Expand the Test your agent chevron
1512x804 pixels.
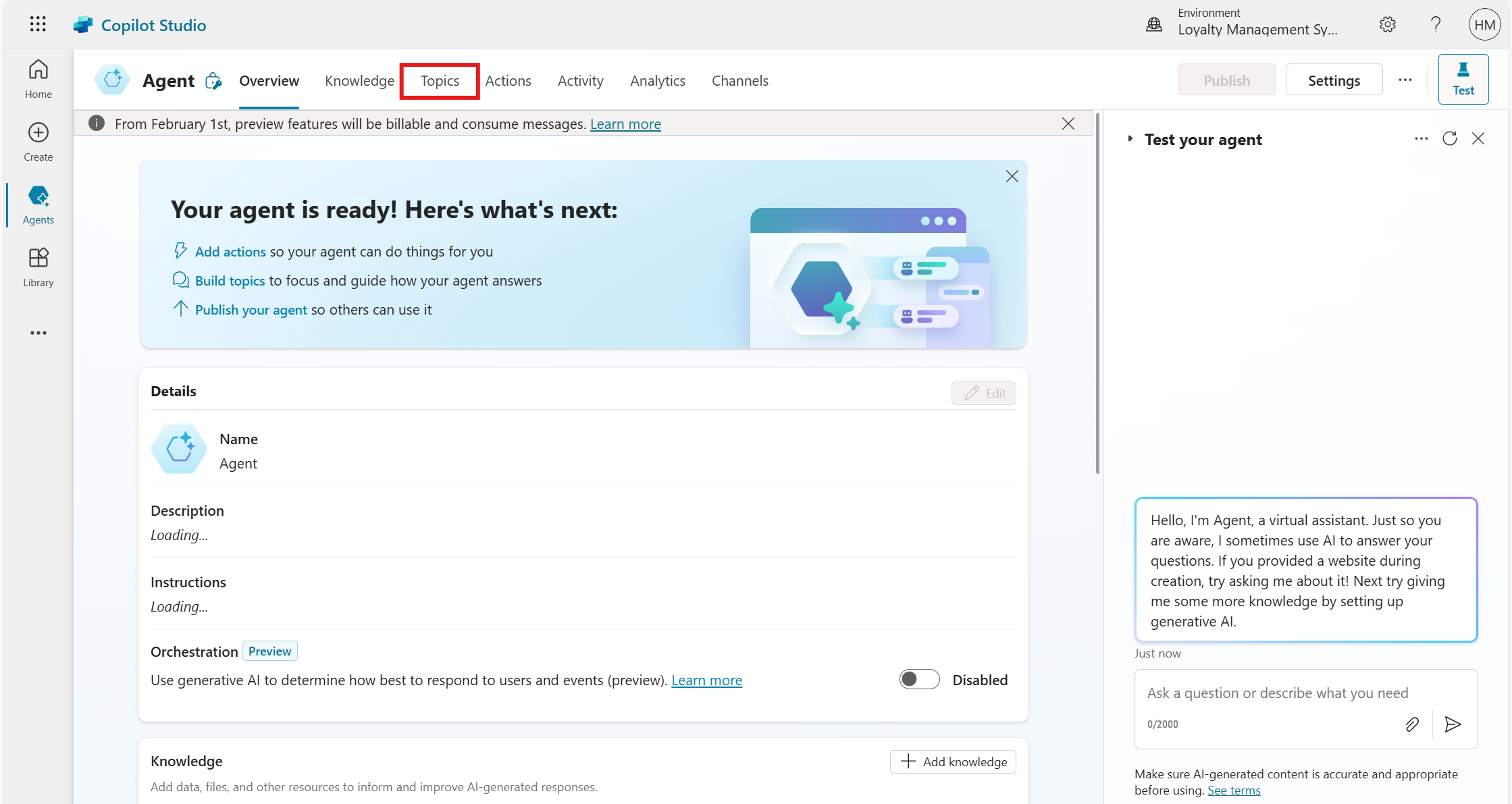pyautogui.click(x=1130, y=139)
